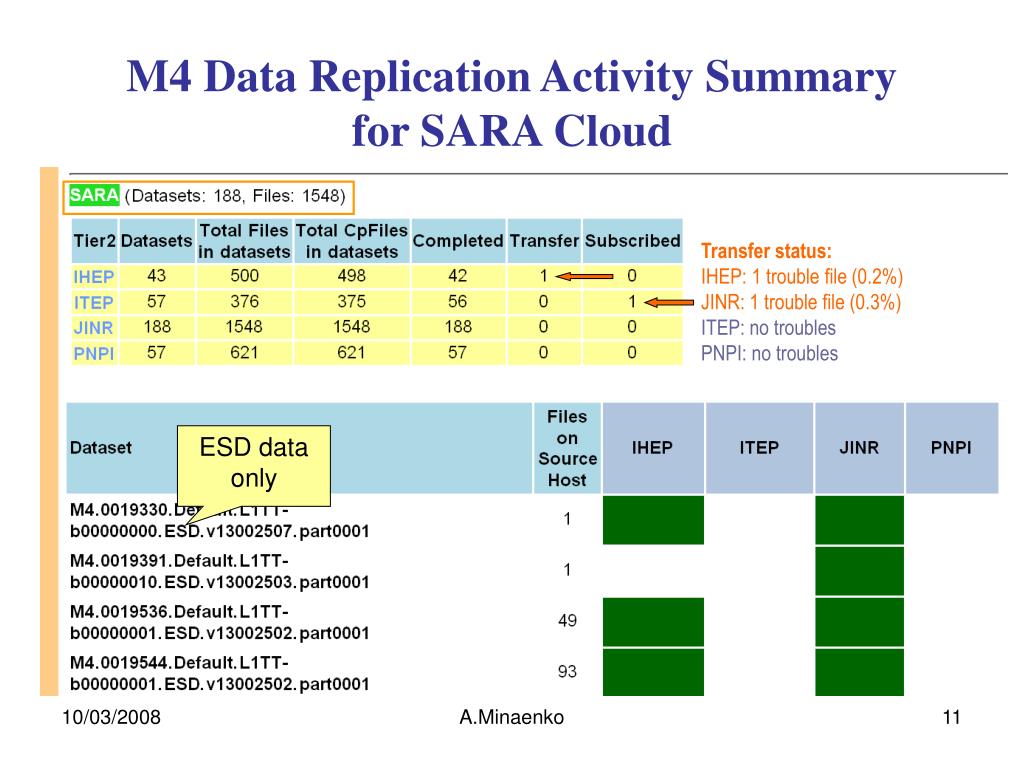1024x768 pixels.
Task: Click the IHEP CpFiles value 498
Action: point(351,276)
